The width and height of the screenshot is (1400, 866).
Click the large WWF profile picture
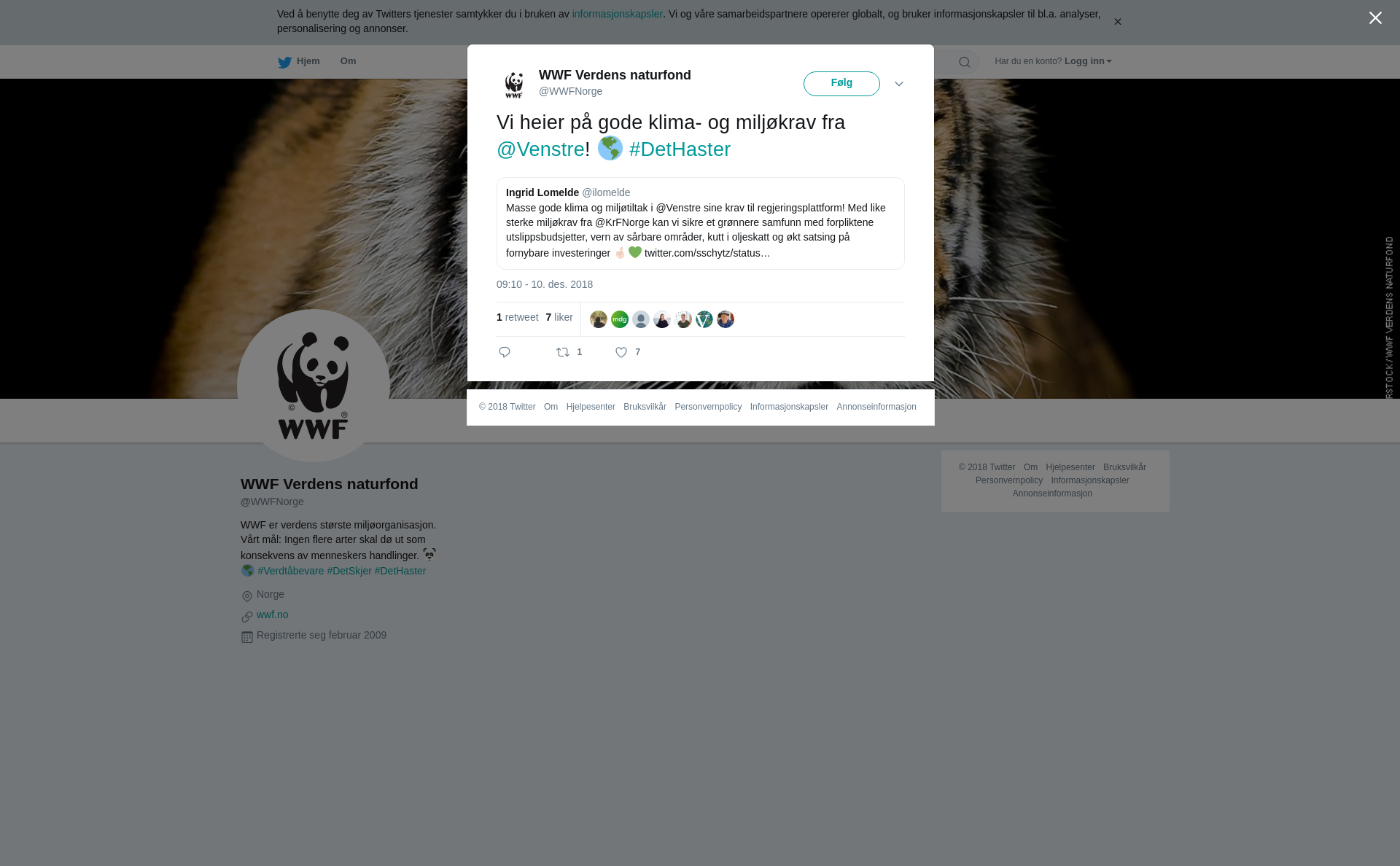[x=314, y=386]
